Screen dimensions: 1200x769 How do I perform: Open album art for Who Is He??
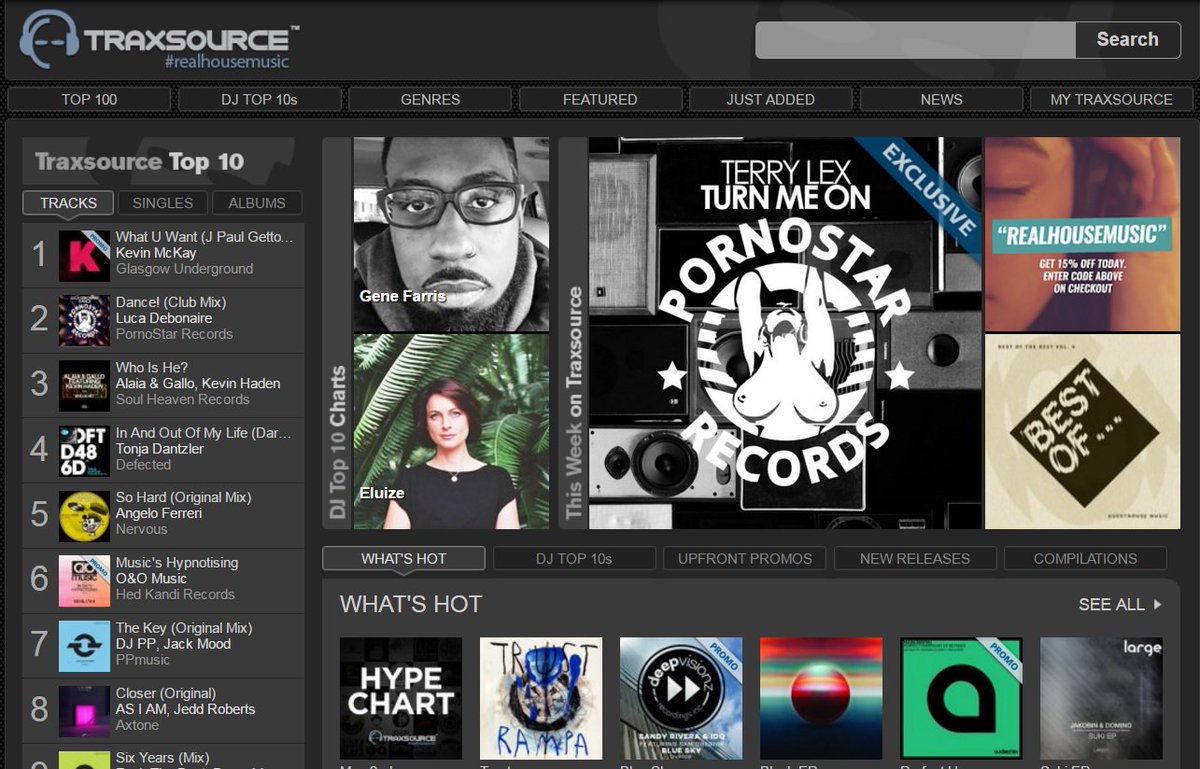(x=84, y=386)
